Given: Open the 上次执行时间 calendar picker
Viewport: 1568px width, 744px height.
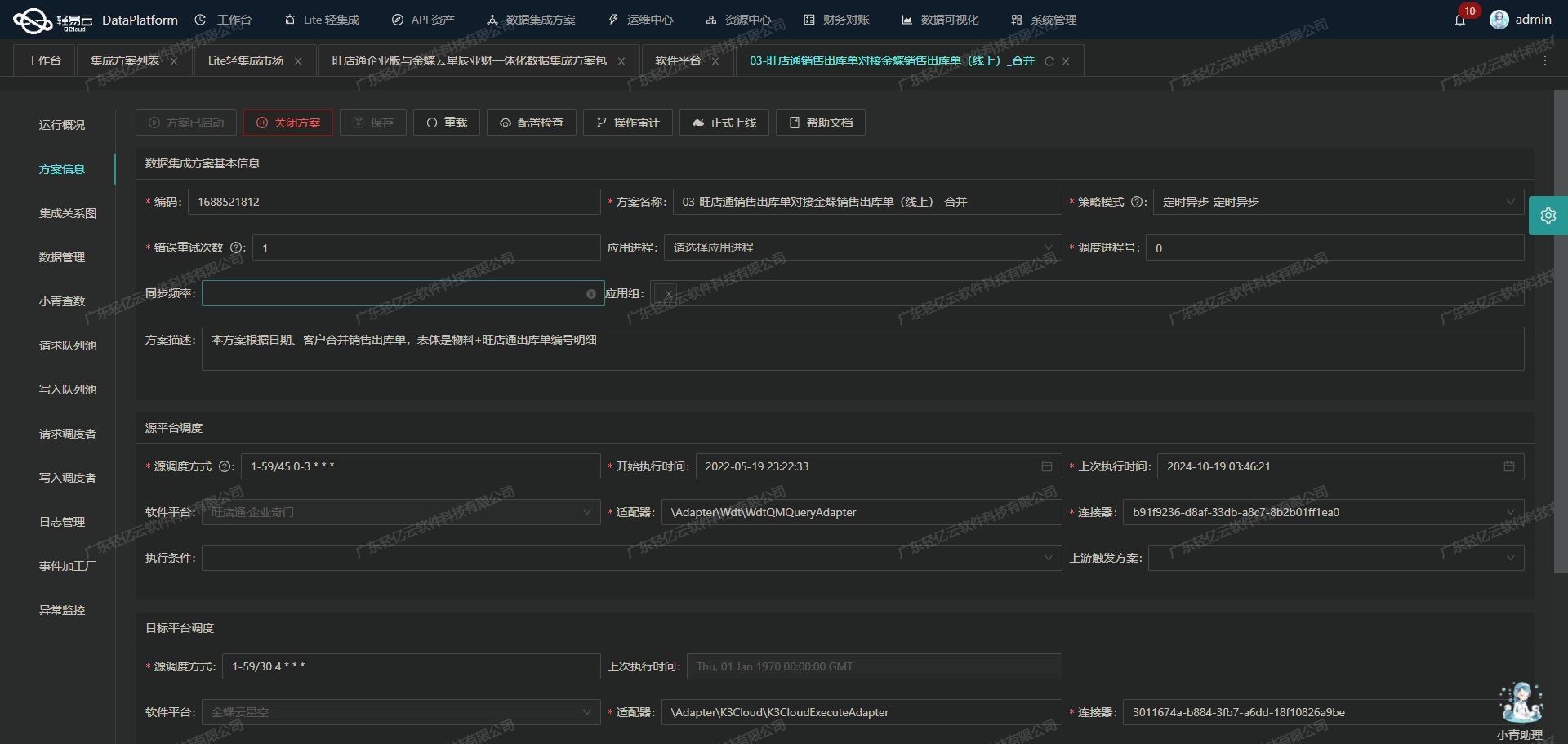Looking at the screenshot, I should [x=1509, y=466].
